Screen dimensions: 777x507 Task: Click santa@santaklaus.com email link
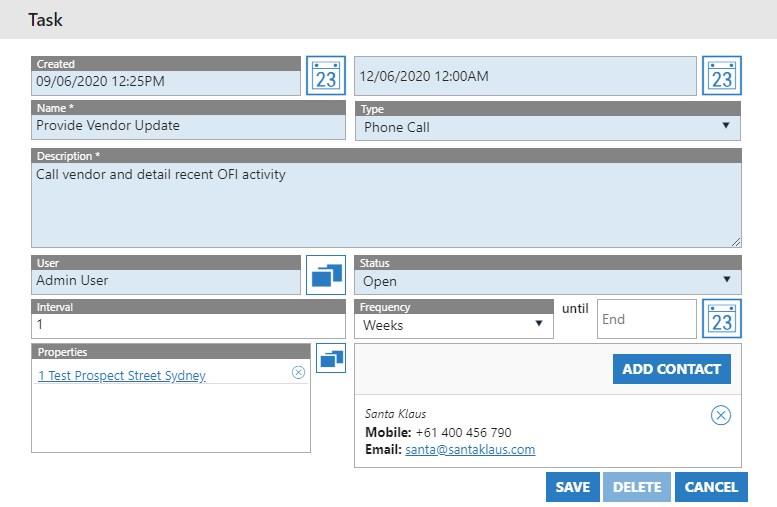(x=470, y=450)
